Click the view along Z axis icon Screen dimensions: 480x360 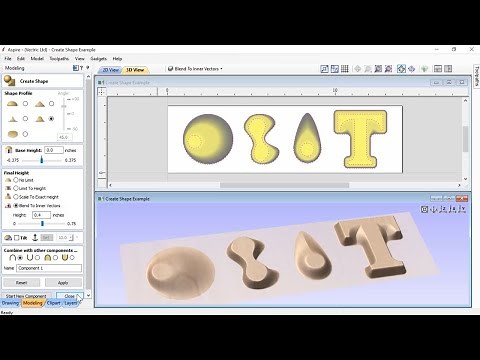[x=443, y=209]
